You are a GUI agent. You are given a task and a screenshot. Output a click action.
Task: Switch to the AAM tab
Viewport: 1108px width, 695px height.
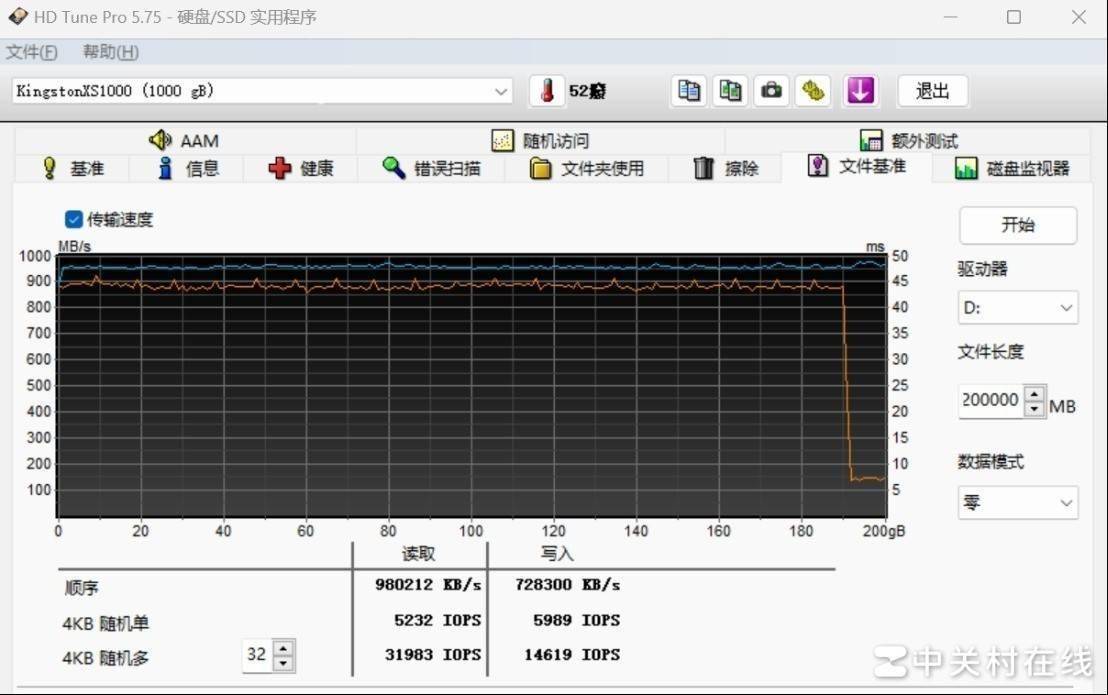click(185, 141)
